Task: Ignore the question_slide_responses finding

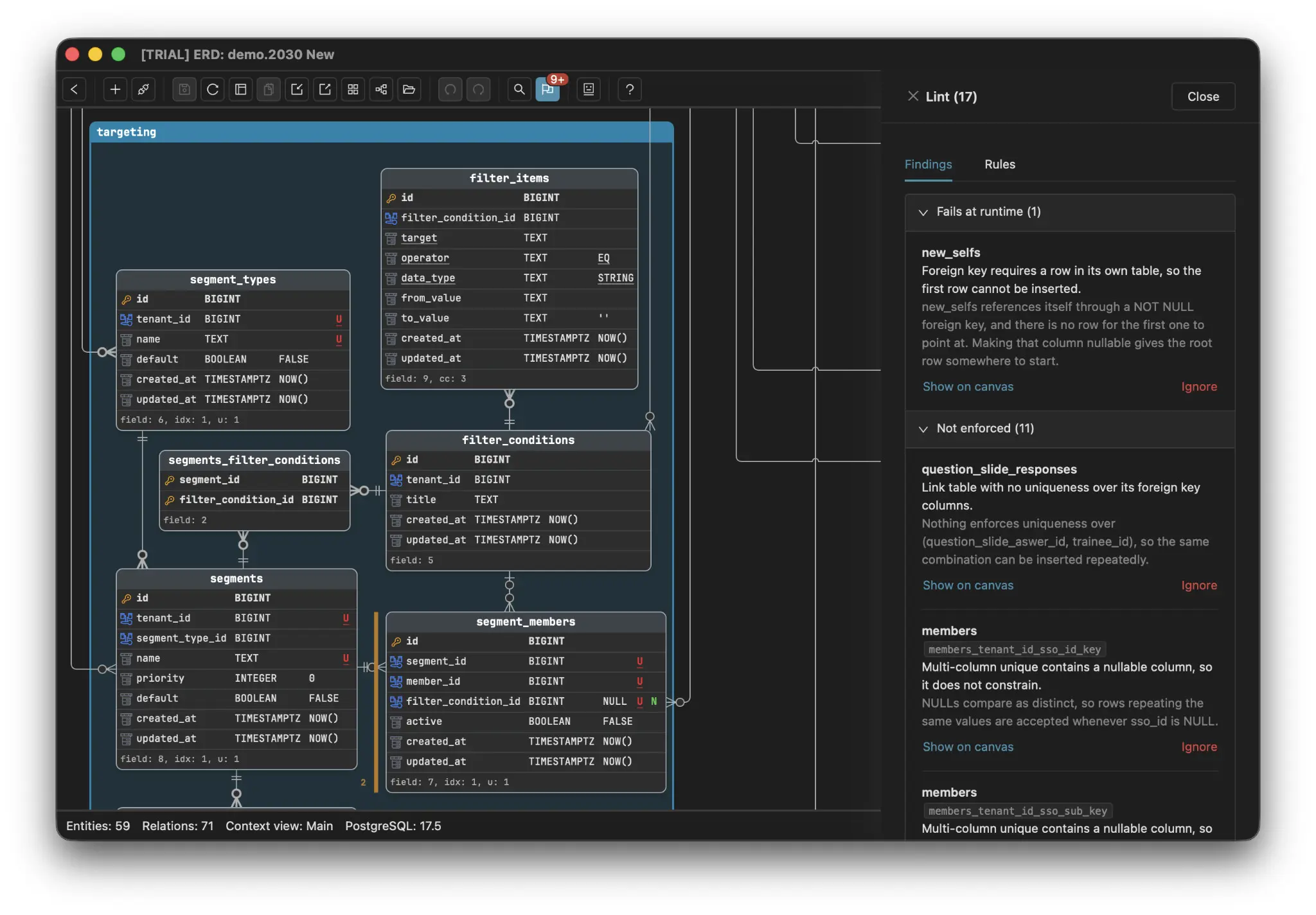Action: click(x=1199, y=585)
